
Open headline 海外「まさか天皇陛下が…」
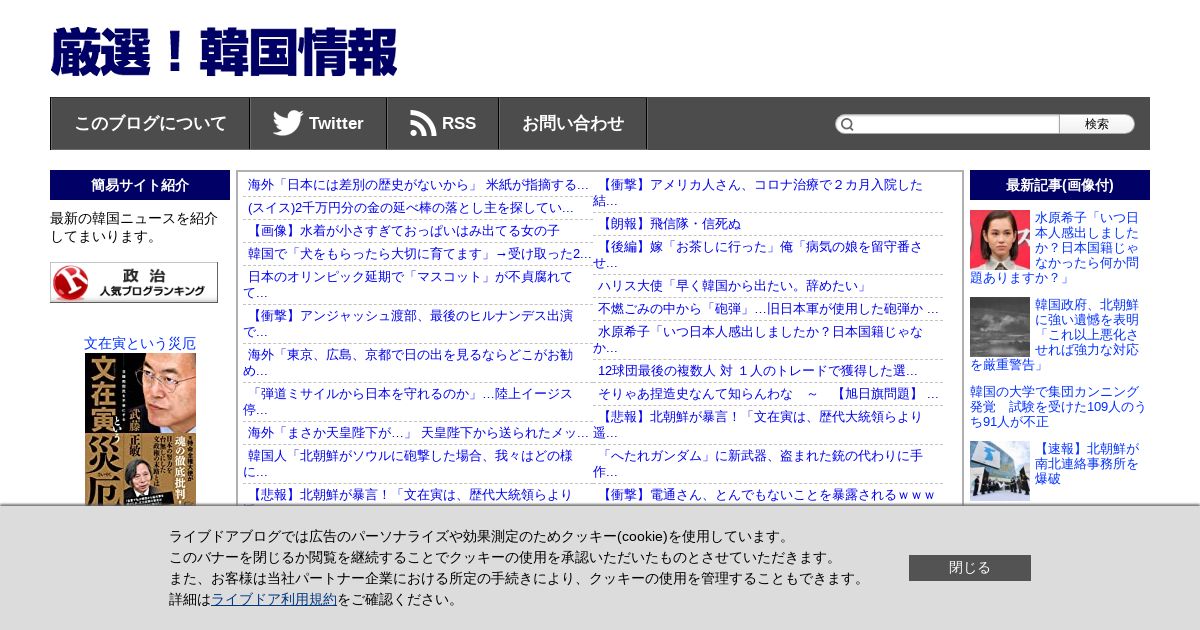tap(418, 433)
